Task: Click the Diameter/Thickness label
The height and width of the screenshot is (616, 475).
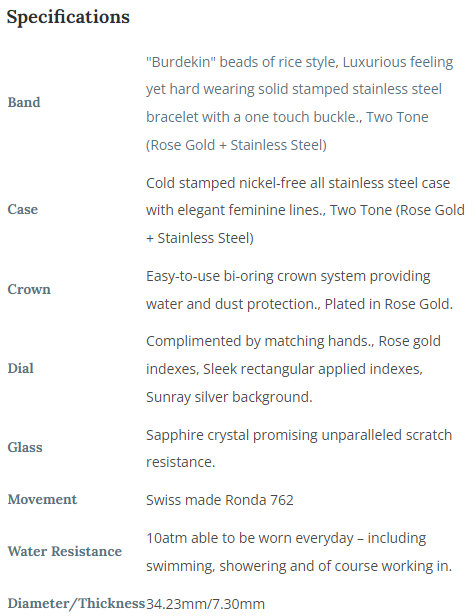Action: (76, 603)
